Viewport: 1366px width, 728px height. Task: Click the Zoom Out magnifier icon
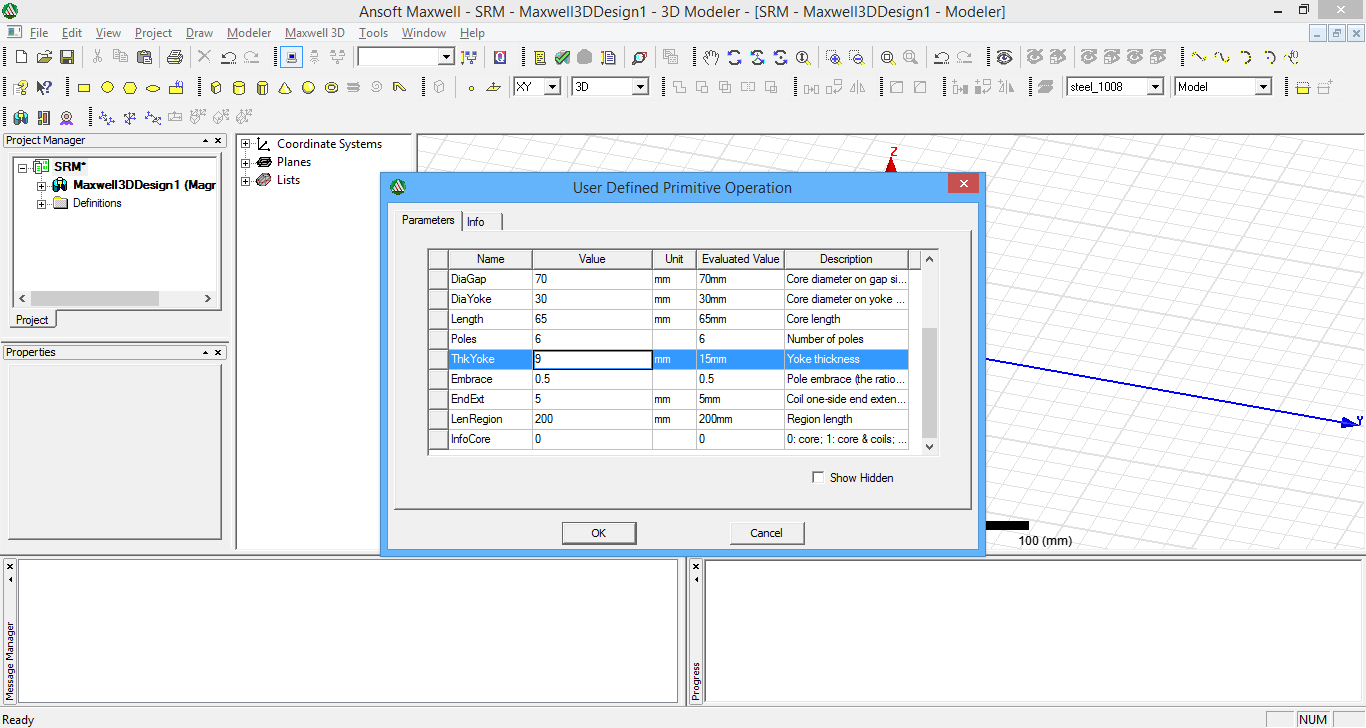tap(857, 57)
